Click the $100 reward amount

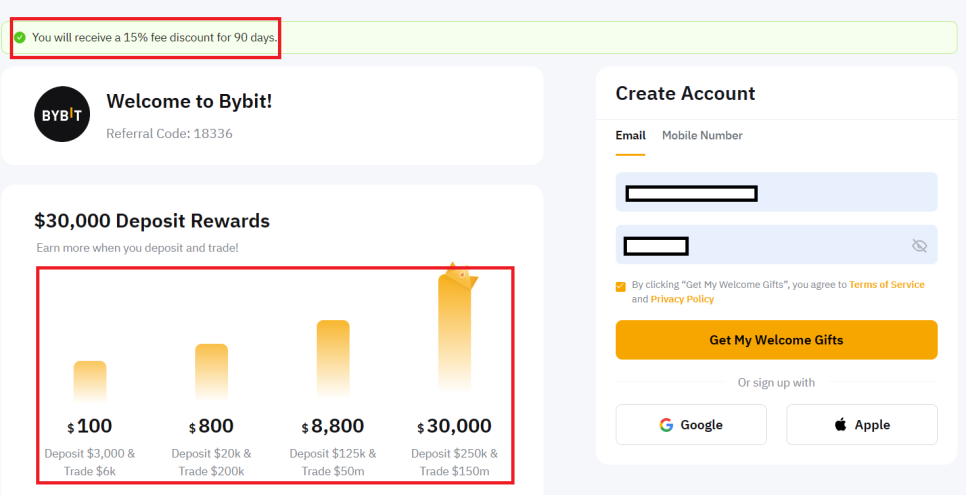point(90,426)
